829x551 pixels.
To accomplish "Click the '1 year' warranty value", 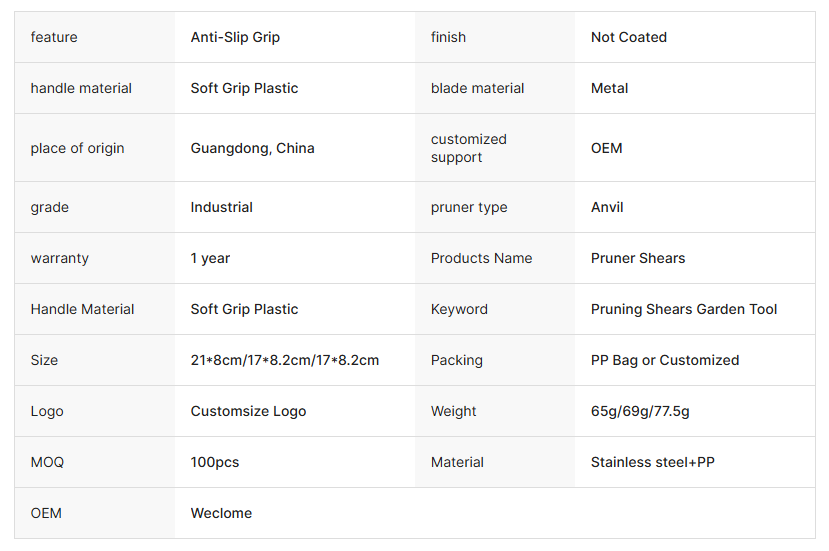I will (209, 258).
